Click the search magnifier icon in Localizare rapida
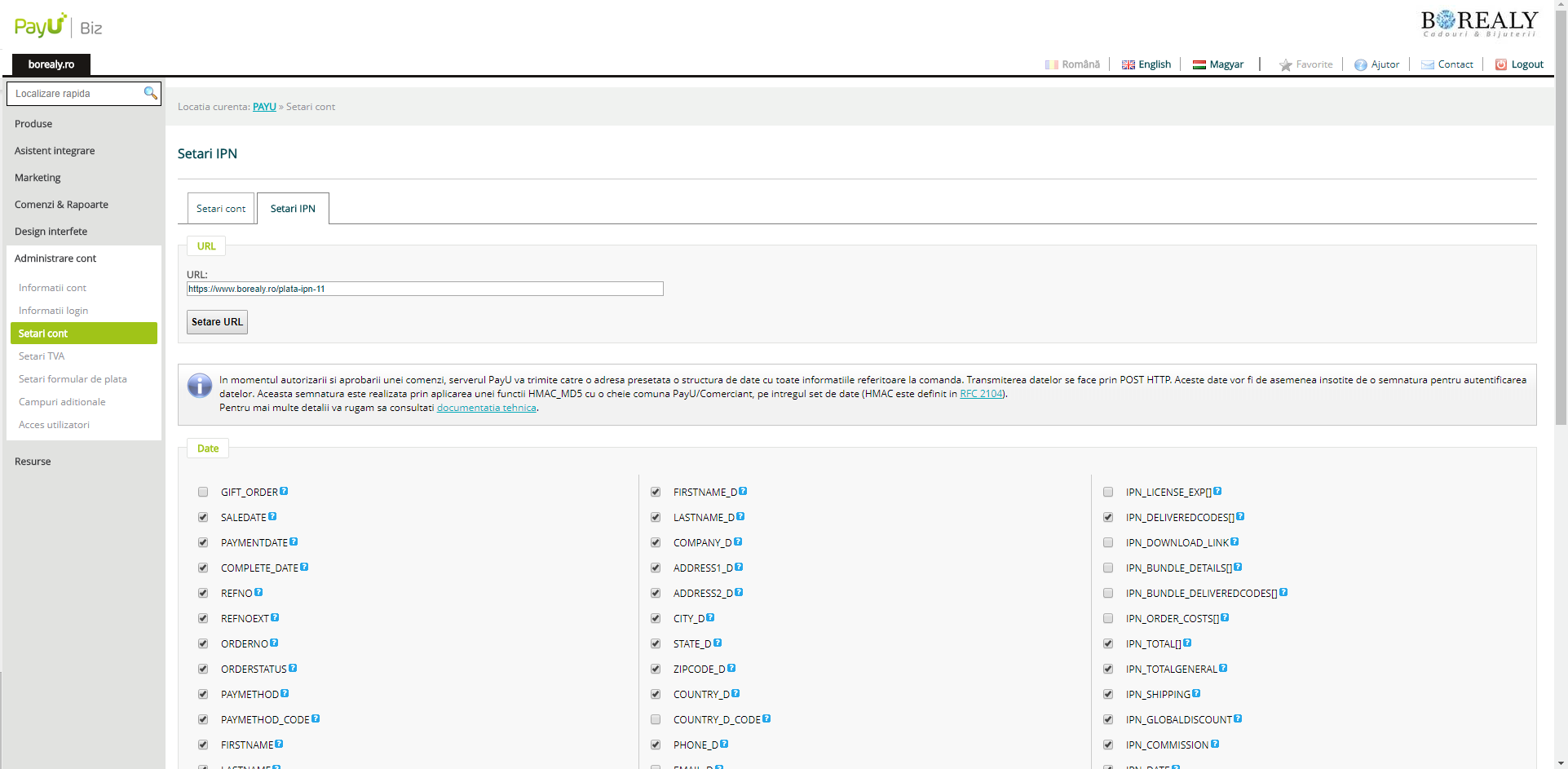1568x769 pixels. pyautogui.click(x=150, y=93)
